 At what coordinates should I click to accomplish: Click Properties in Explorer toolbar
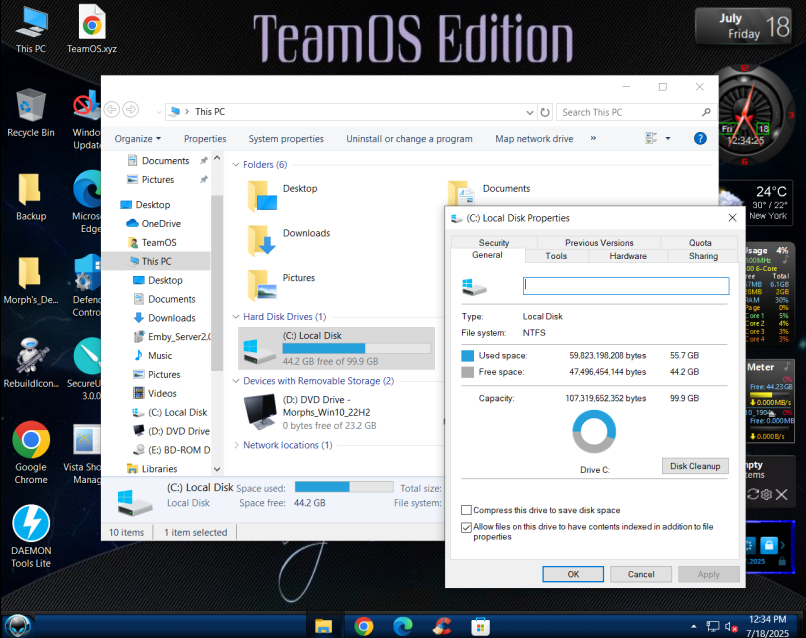pos(205,139)
